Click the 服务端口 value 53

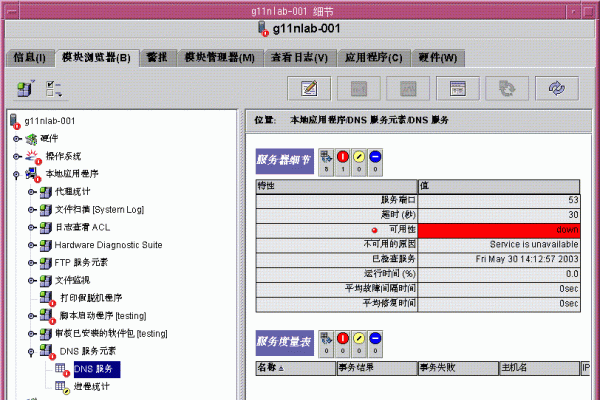[x=573, y=200]
